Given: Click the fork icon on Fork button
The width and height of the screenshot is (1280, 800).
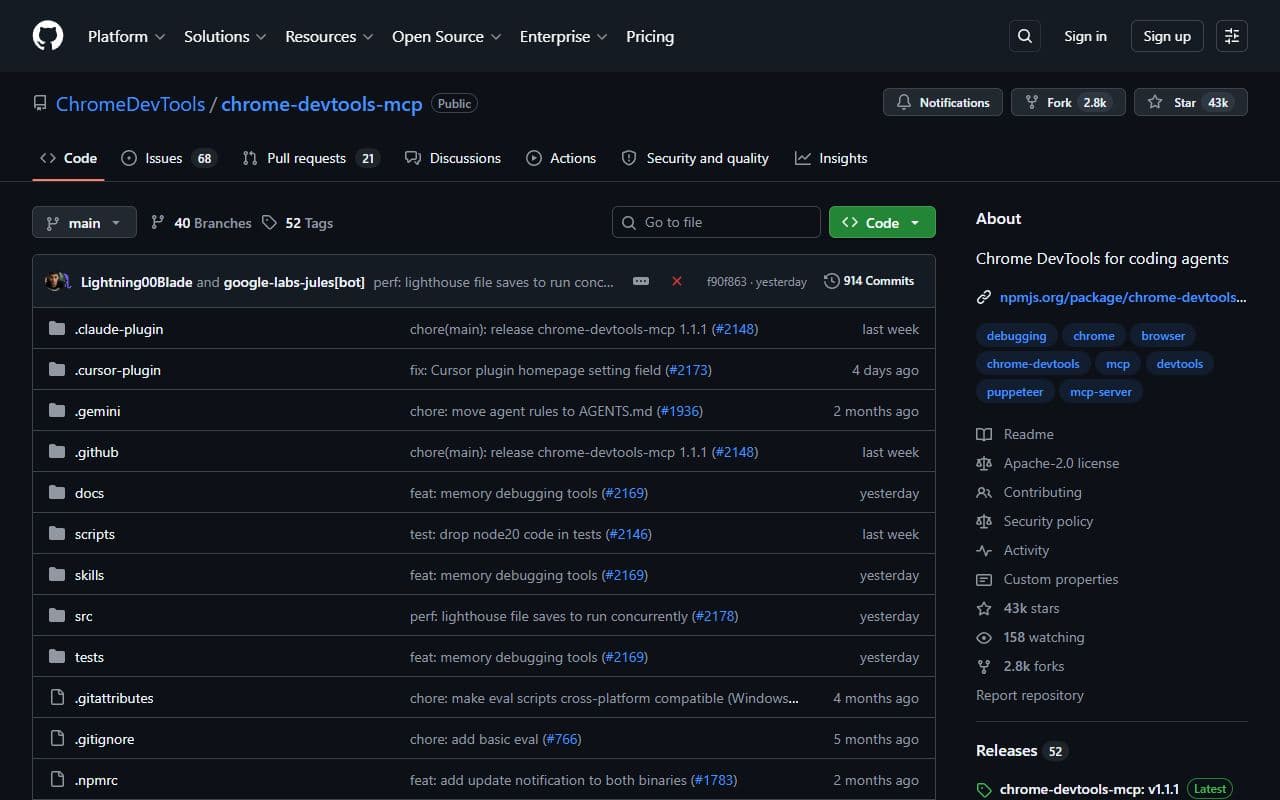Looking at the screenshot, I should (x=1032, y=102).
